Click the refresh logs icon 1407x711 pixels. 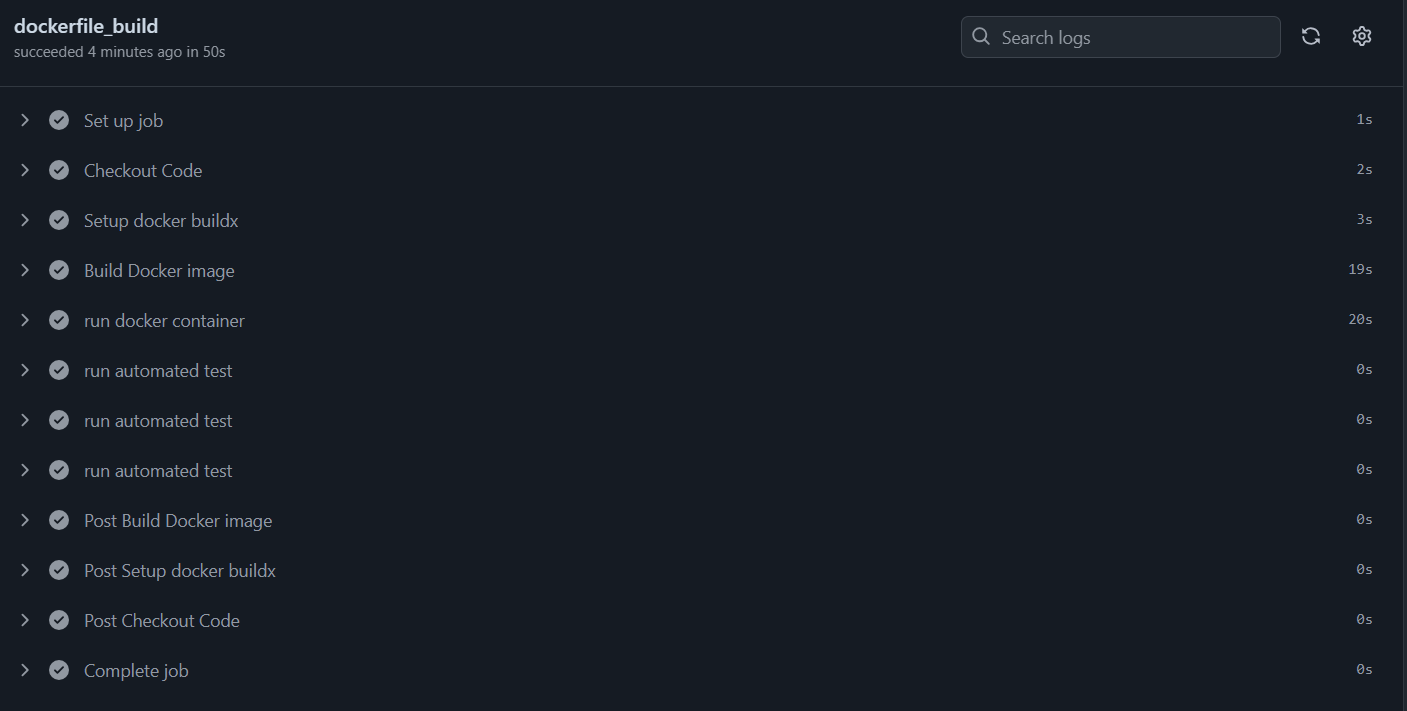(x=1311, y=37)
